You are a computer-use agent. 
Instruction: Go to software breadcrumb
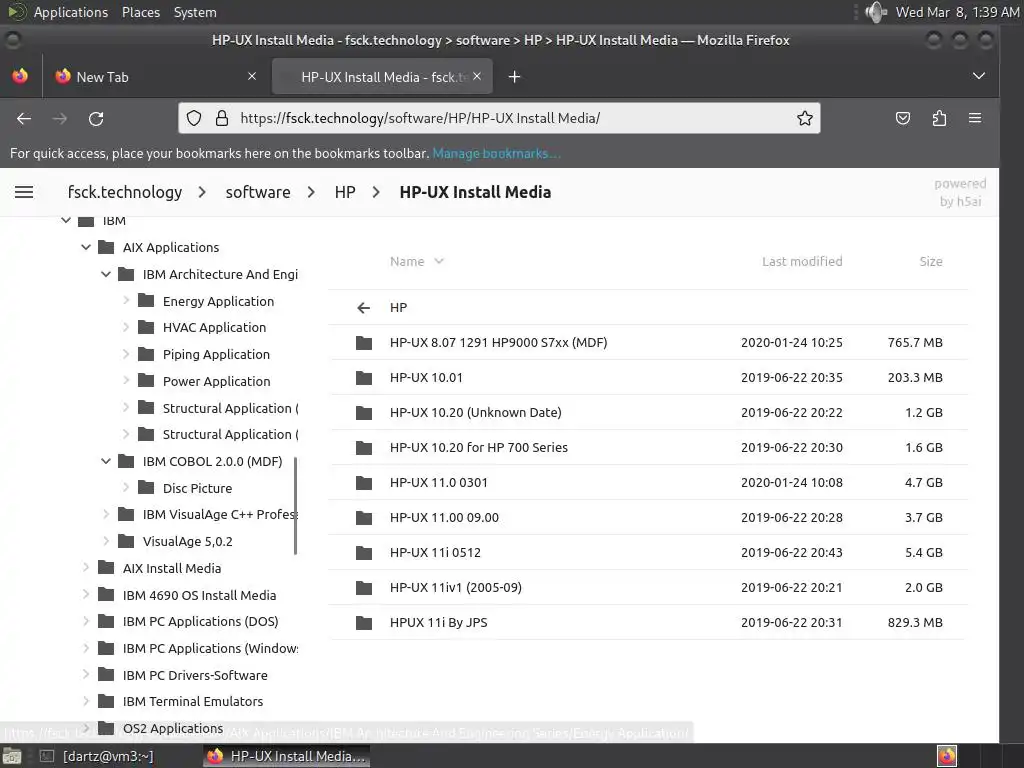tap(258, 192)
